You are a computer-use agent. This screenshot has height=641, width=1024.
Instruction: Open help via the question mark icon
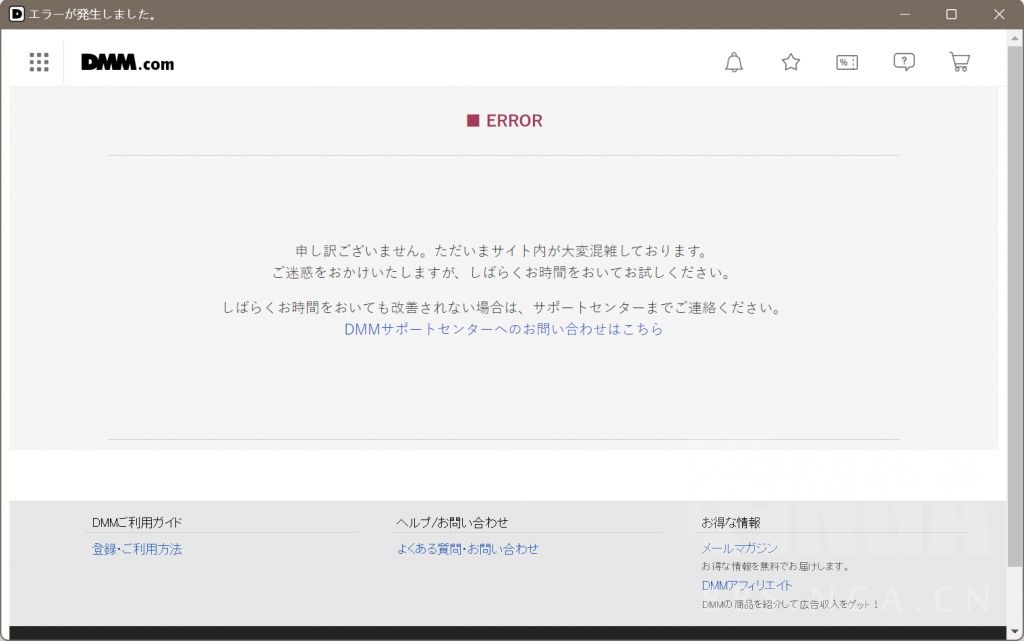[x=904, y=61]
